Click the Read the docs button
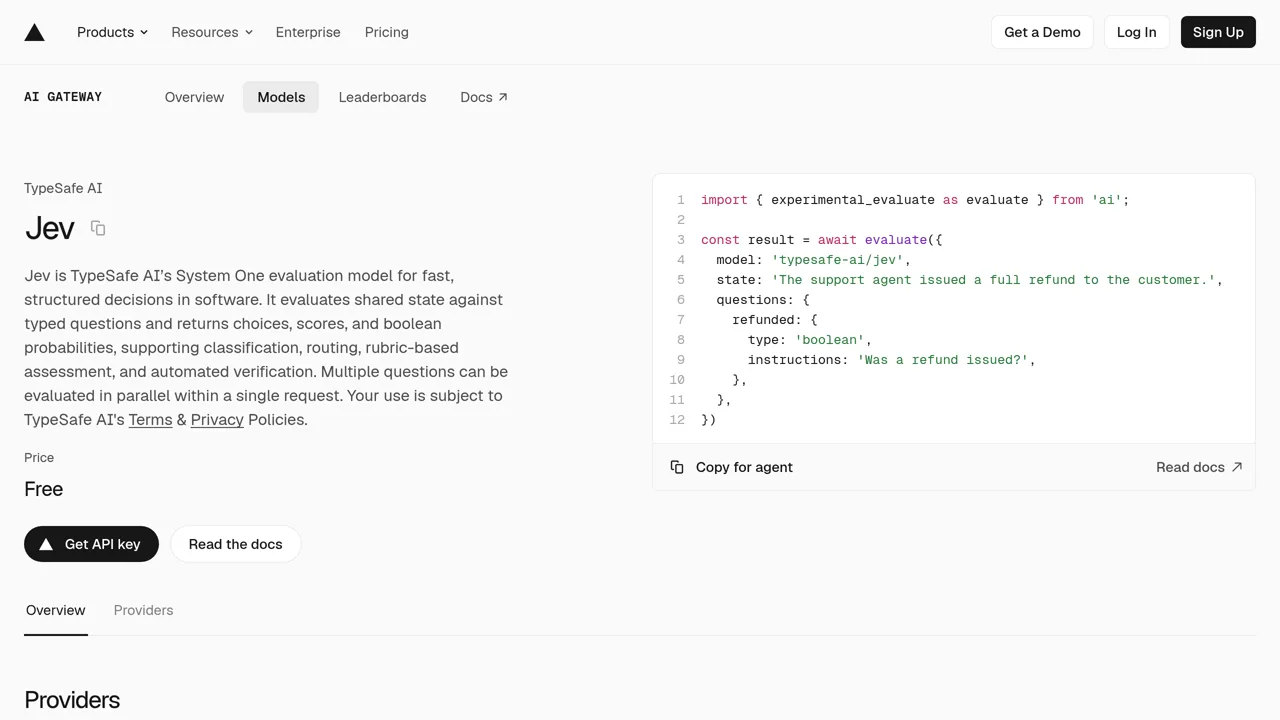The image size is (1280, 720). tap(236, 544)
